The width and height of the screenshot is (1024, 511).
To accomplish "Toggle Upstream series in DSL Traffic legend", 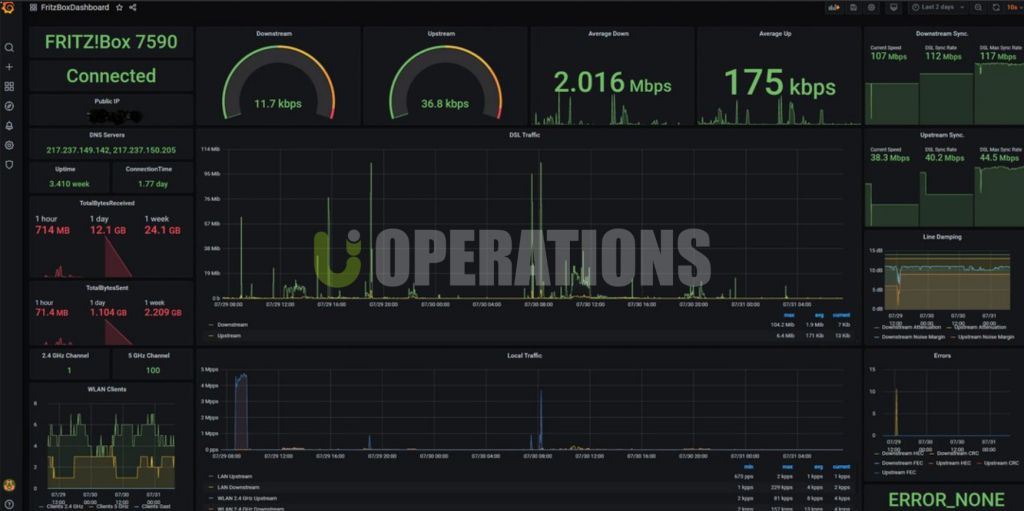I will click(x=229, y=335).
